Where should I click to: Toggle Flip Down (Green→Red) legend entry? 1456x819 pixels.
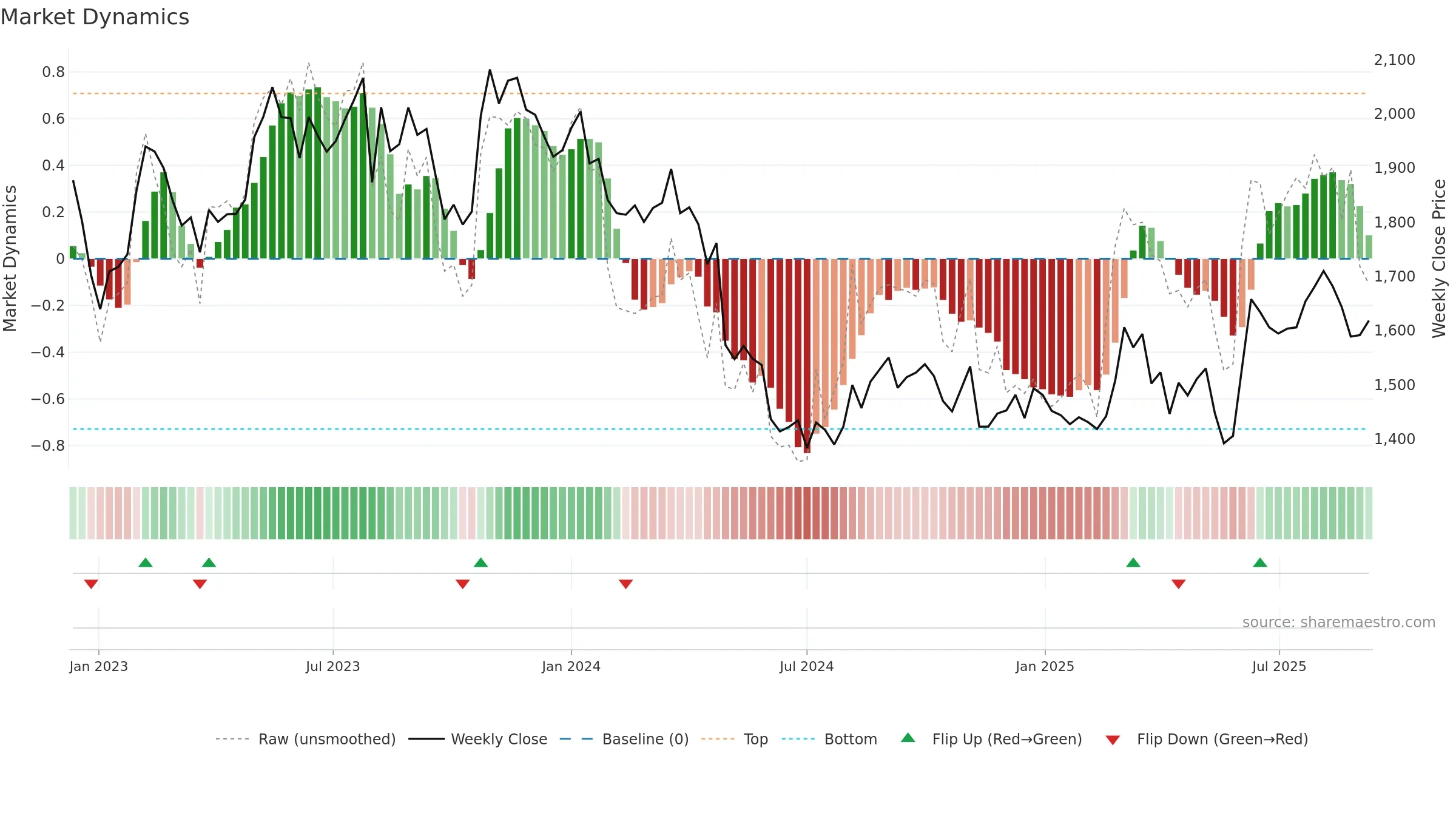pyautogui.click(x=1206, y=739)
